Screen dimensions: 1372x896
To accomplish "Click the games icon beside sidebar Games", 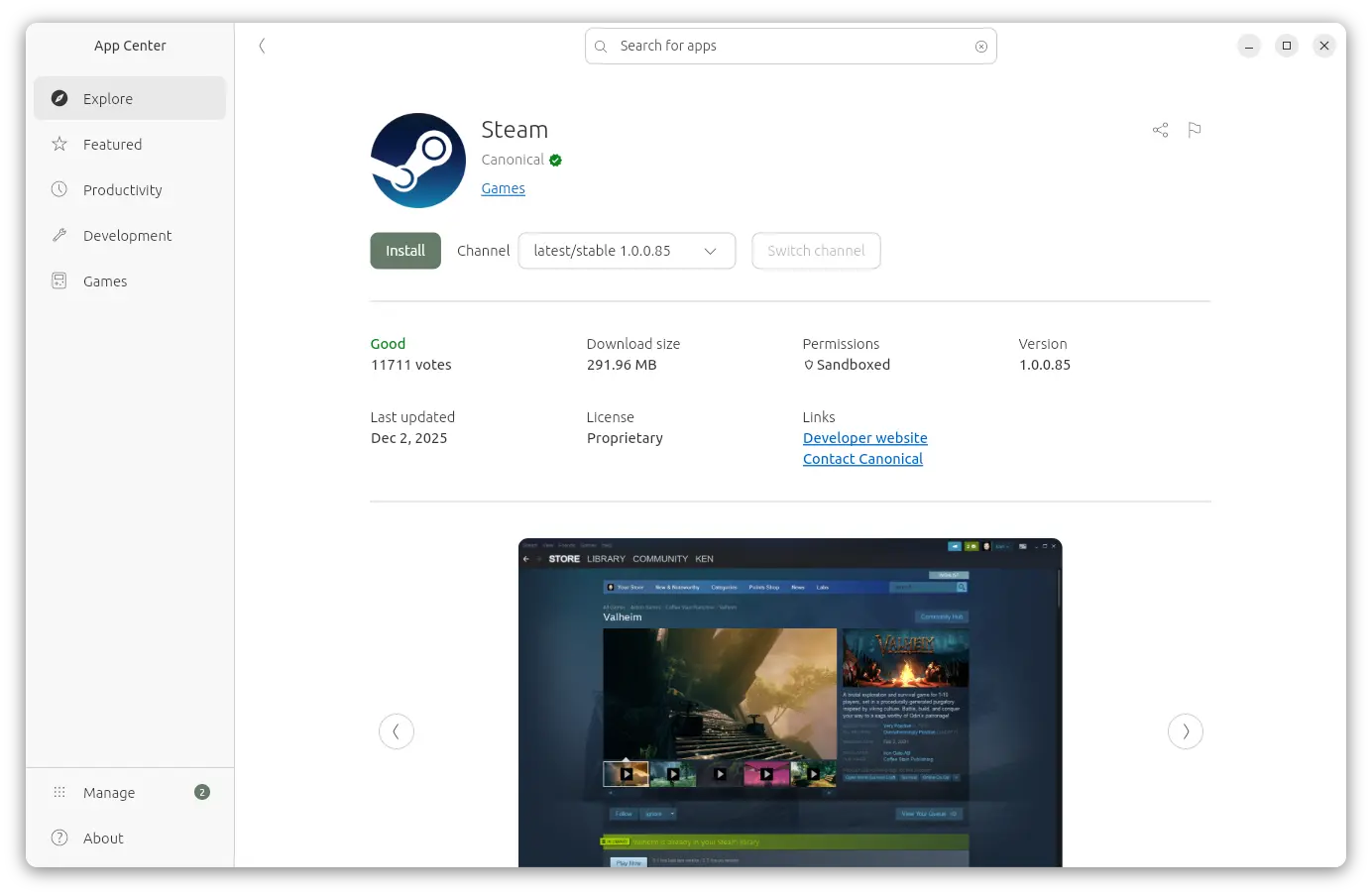I will pos(59,280).
